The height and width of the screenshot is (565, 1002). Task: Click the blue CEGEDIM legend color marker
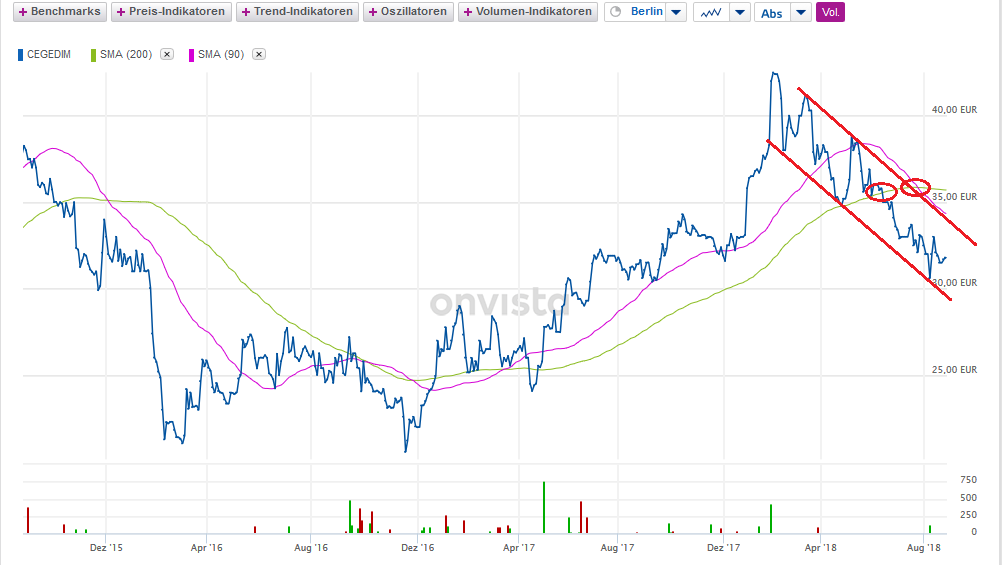point(21,54)
